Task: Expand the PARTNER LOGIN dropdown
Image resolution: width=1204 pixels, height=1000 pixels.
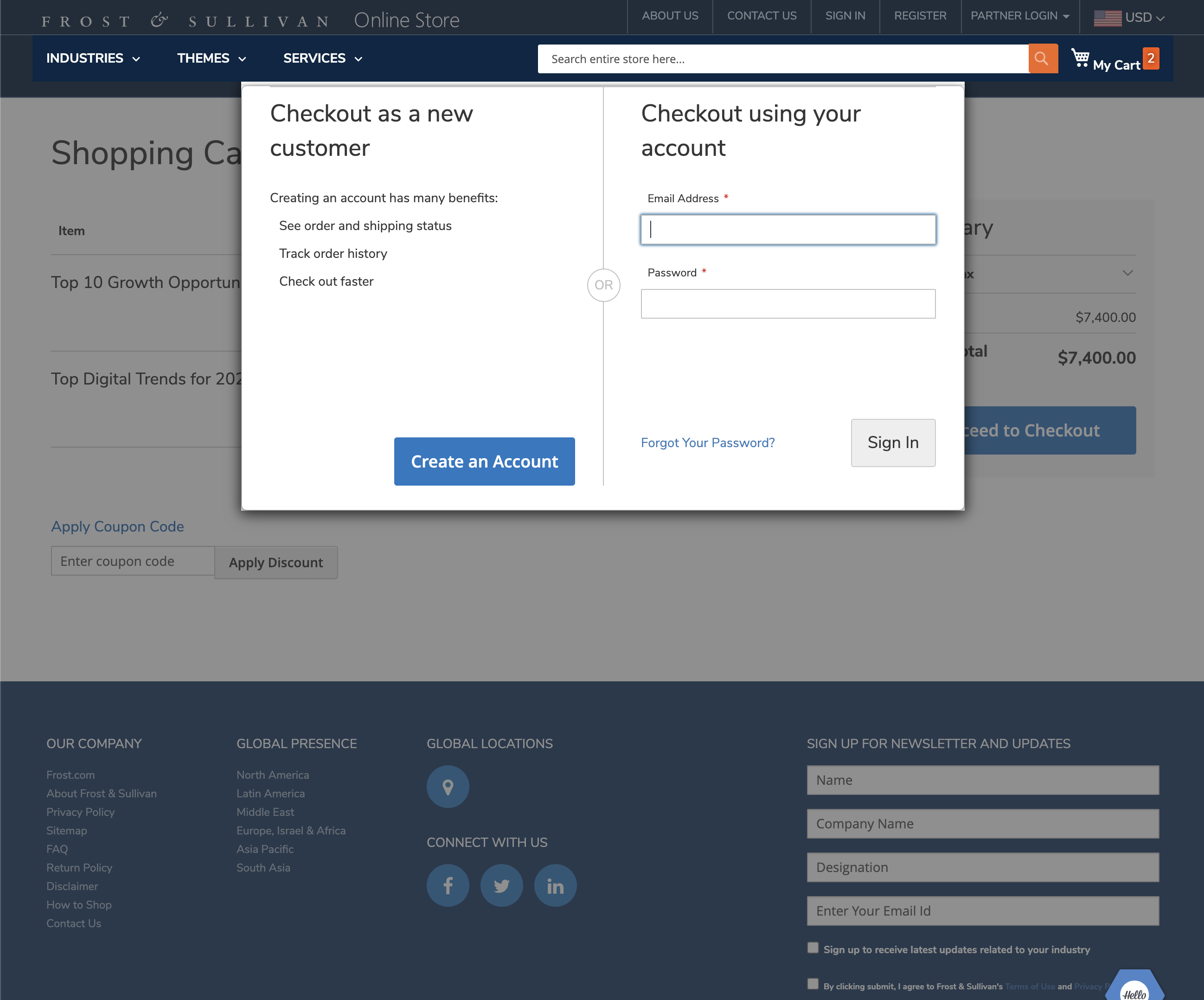Action: (1019, 16)
